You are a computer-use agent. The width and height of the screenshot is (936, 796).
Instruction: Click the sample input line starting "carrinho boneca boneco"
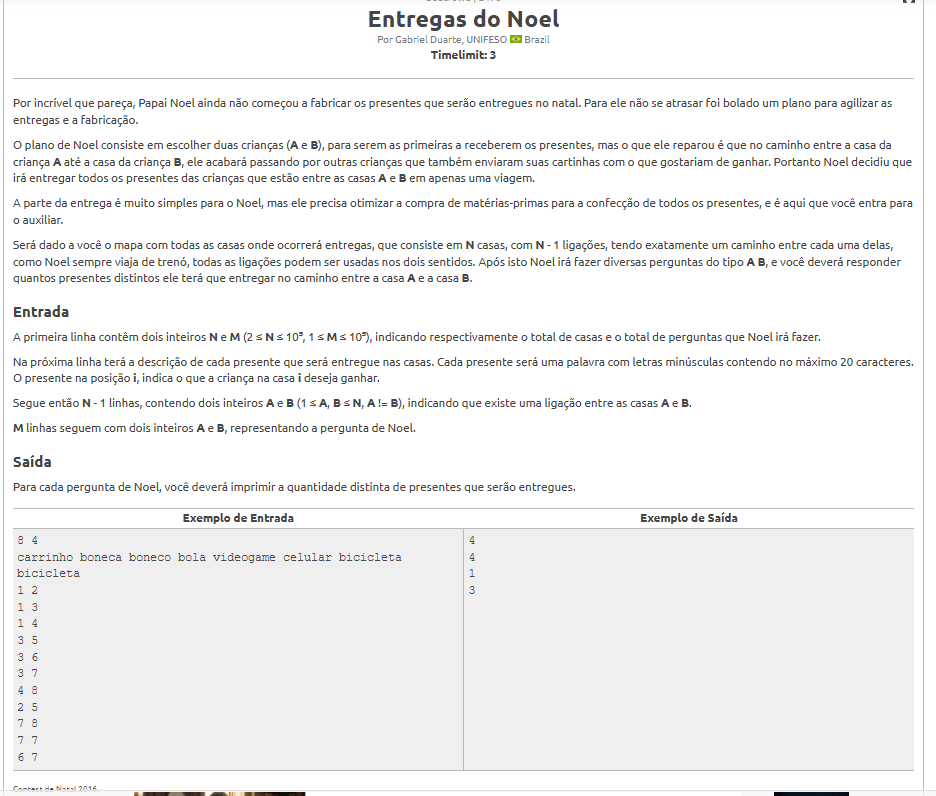coord(210,557)
